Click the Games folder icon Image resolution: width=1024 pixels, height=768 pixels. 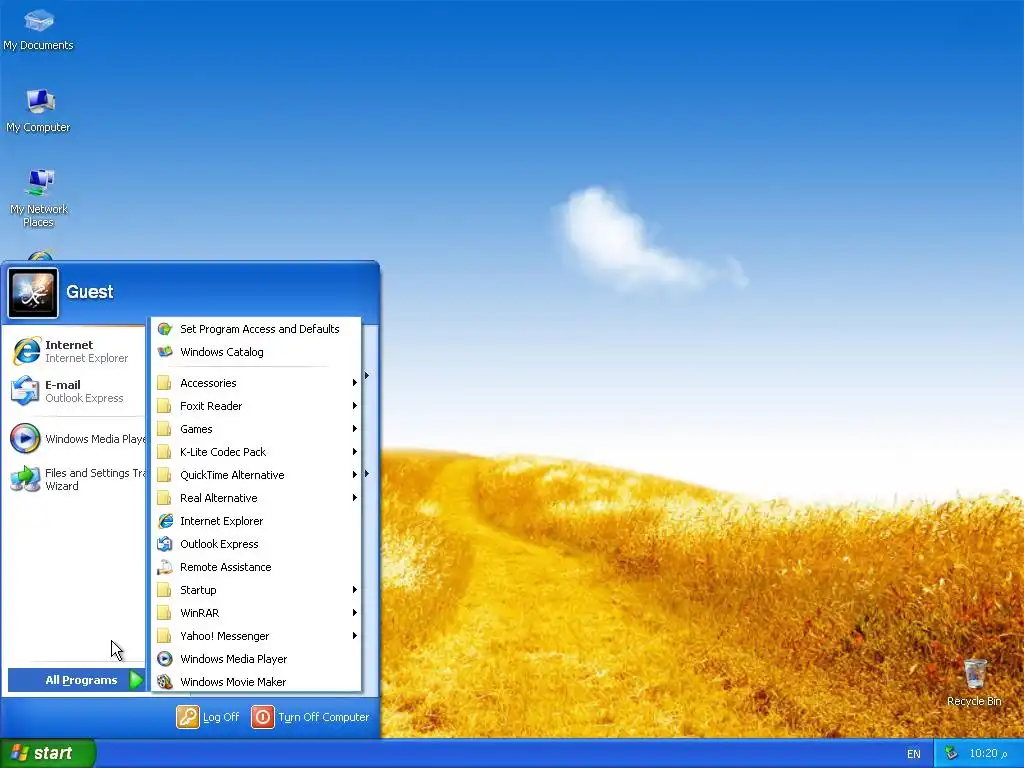click(x=165, y=429)
